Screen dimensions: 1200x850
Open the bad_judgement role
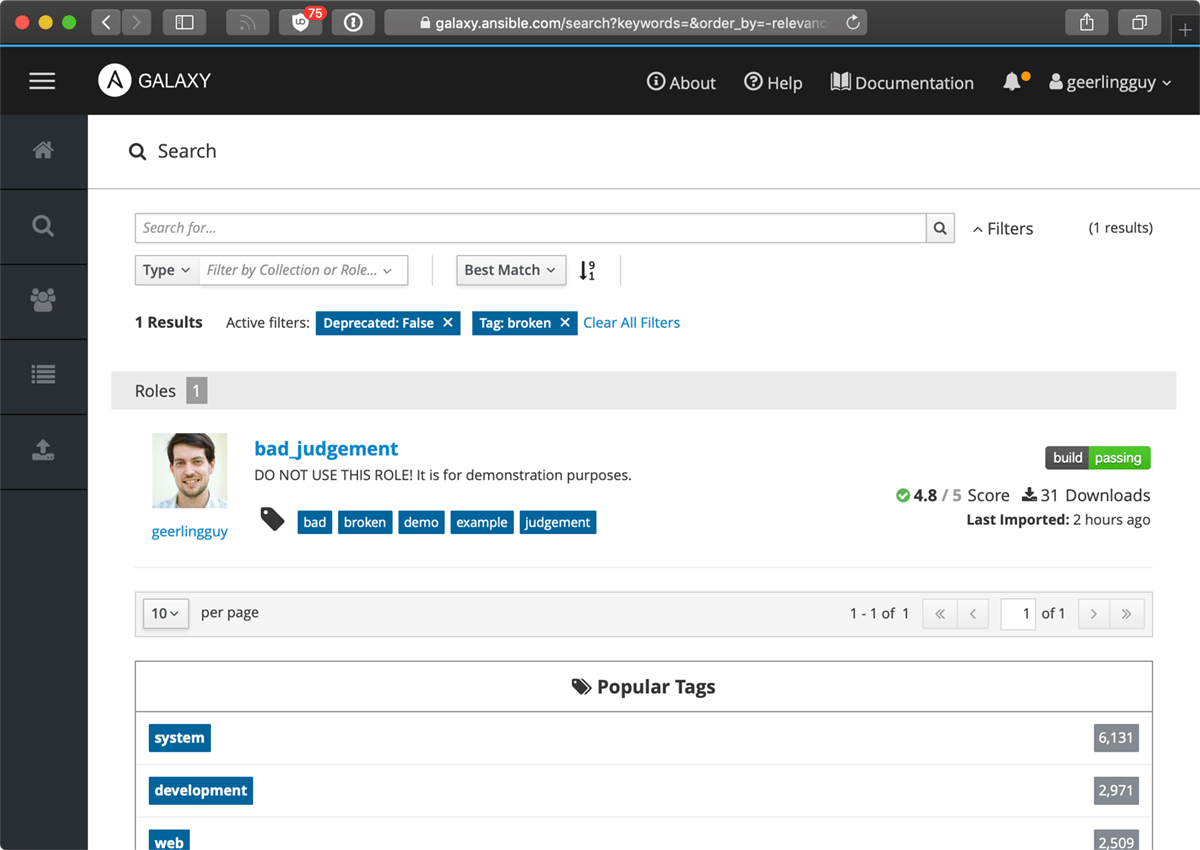[326, 448]
